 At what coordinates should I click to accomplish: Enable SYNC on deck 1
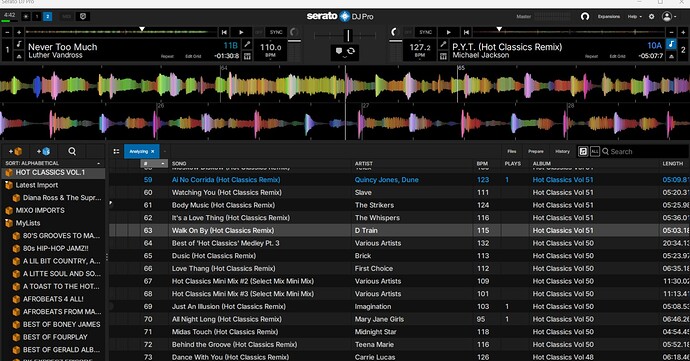click(x=276, y=32)
